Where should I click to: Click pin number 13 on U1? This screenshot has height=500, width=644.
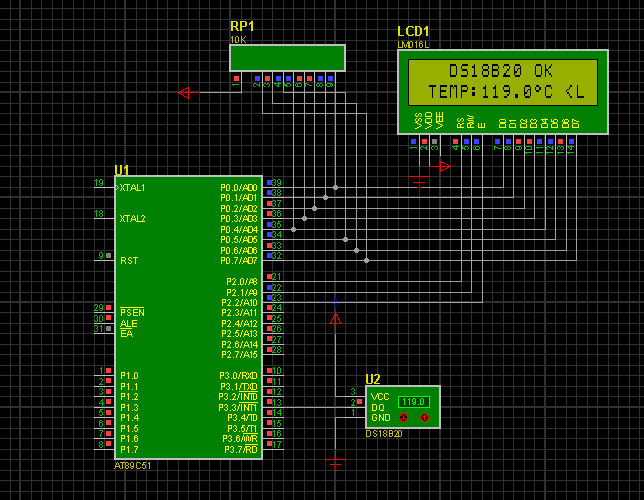[277, 403]
